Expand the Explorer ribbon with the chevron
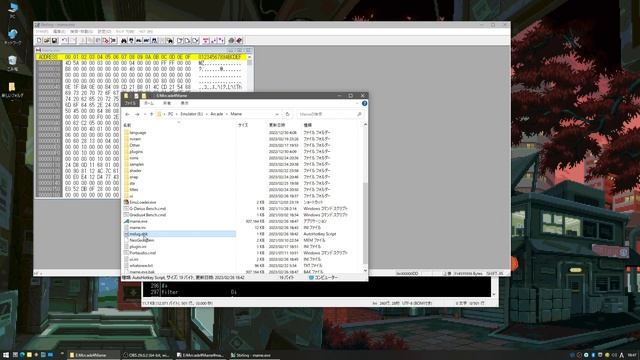The image size is (640, 360). tap(357, 104)
